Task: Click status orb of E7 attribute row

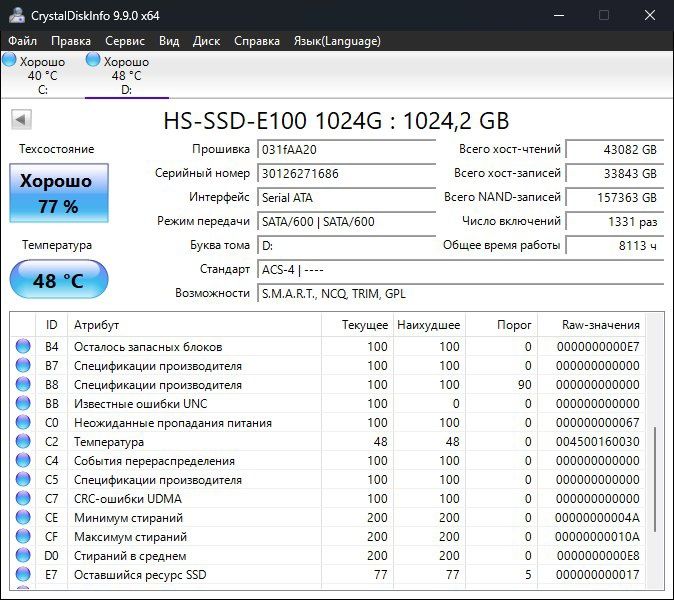Action: [23, 574]
